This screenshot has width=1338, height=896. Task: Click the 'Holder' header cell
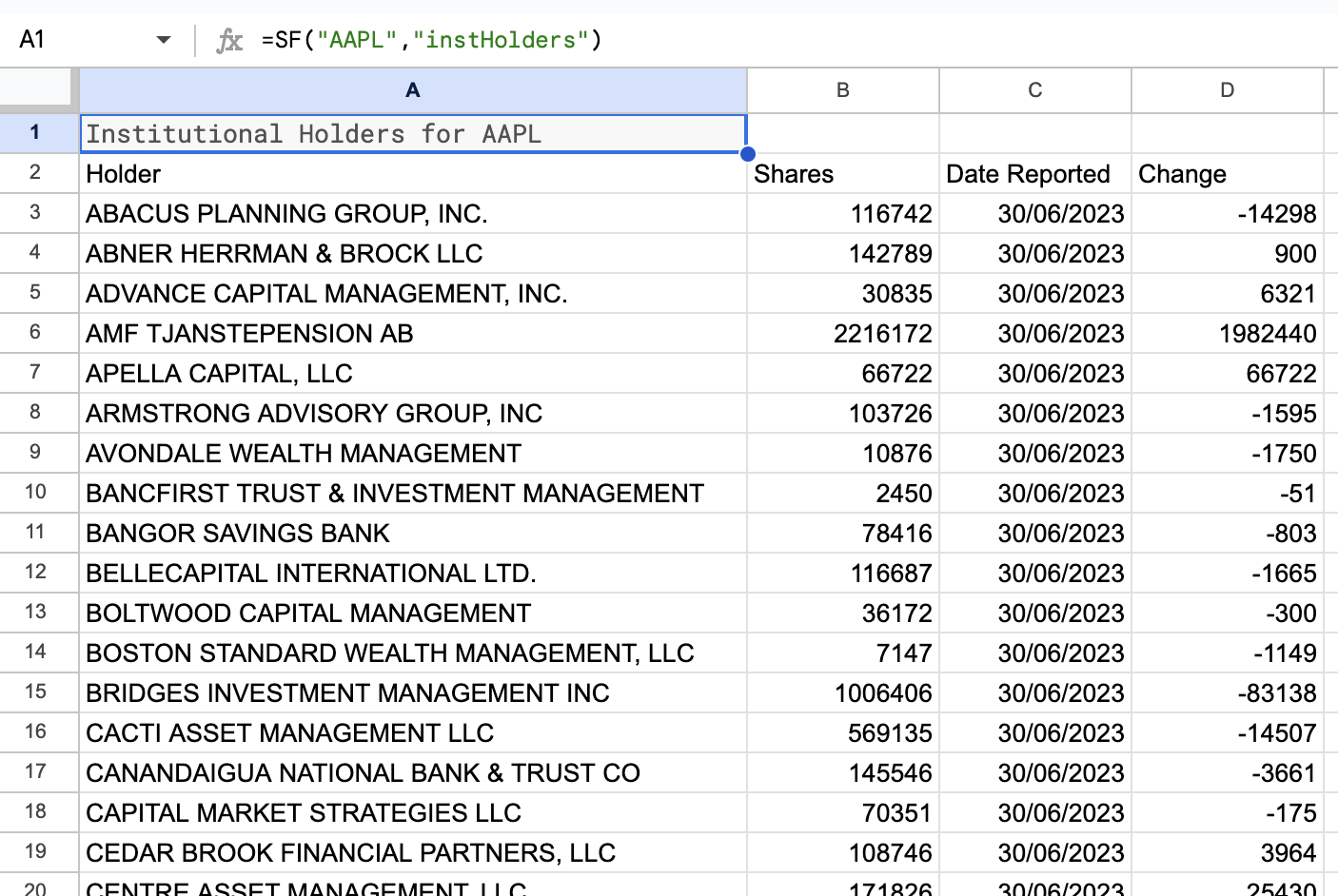click(x=413, y=174)
